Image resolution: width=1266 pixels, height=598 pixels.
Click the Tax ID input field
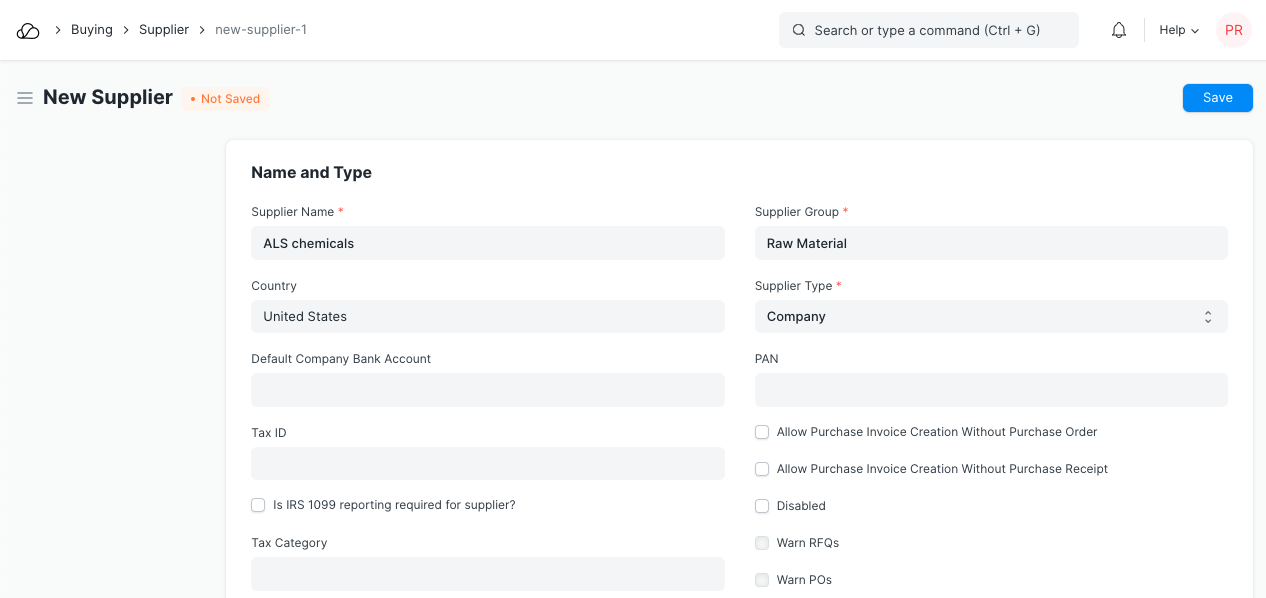[487, 463]
